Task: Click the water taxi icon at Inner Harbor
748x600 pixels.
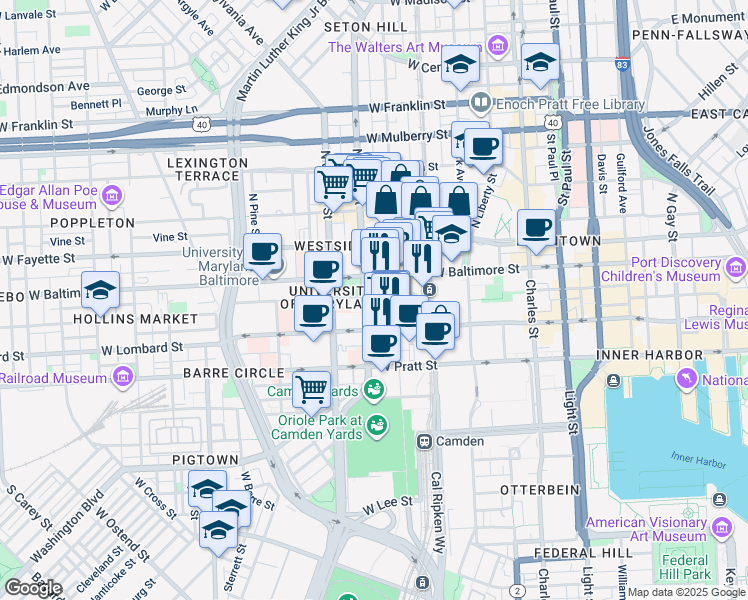Action: [613, 381]
